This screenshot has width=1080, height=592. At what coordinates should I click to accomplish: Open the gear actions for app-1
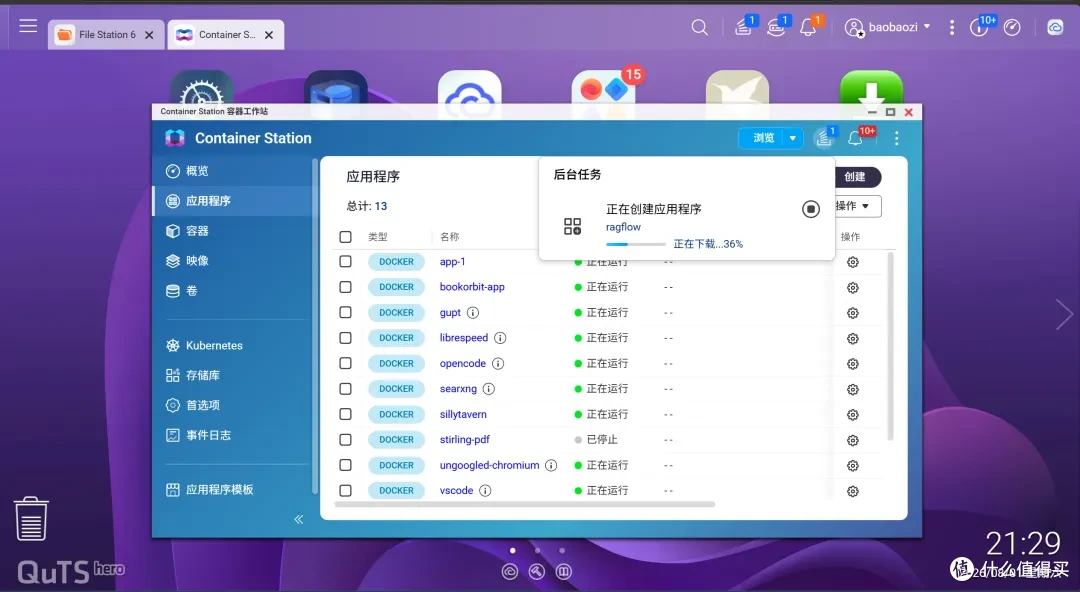coord(853,262)
